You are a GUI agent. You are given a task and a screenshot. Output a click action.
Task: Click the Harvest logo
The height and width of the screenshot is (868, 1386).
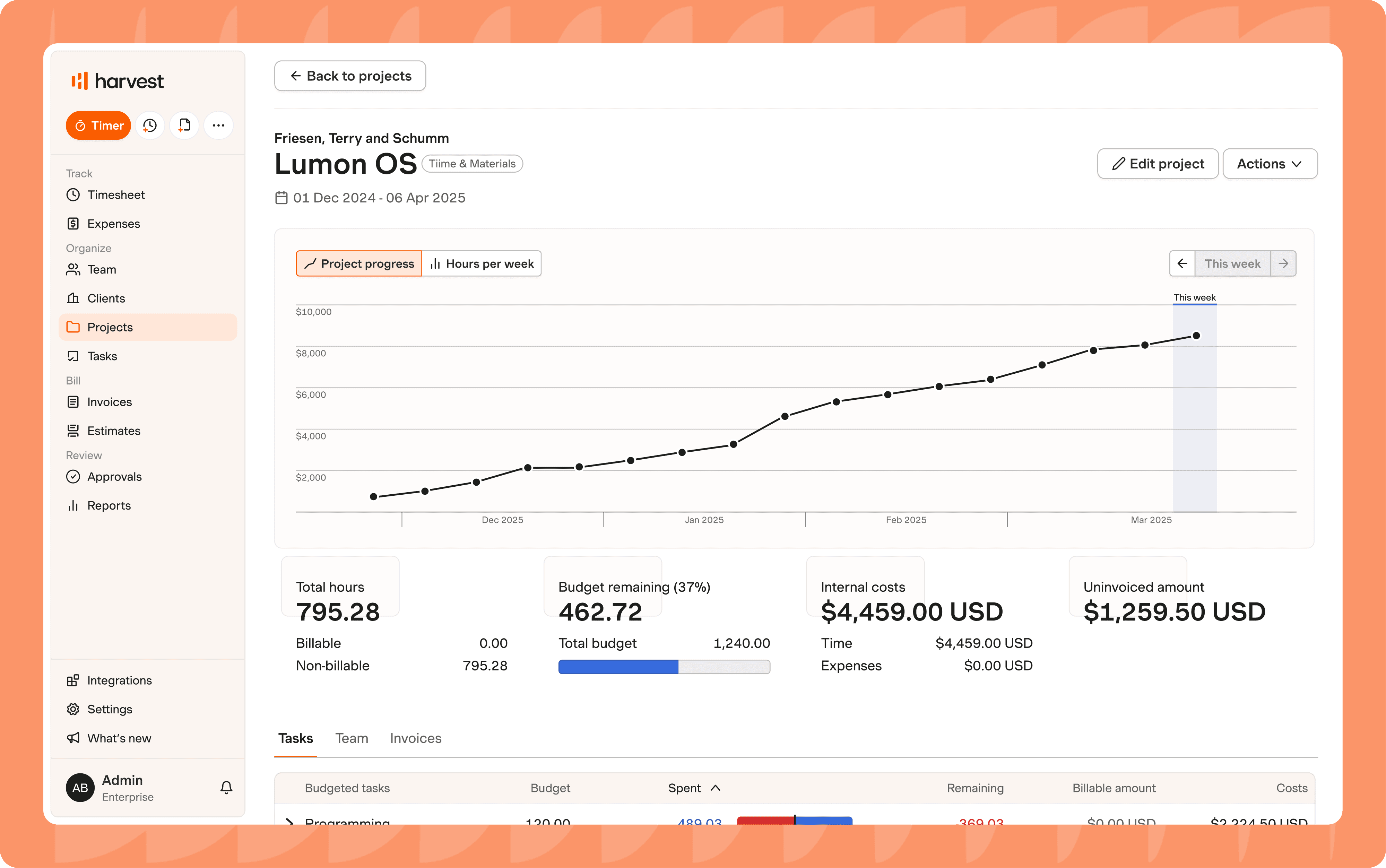coord(117,81)
